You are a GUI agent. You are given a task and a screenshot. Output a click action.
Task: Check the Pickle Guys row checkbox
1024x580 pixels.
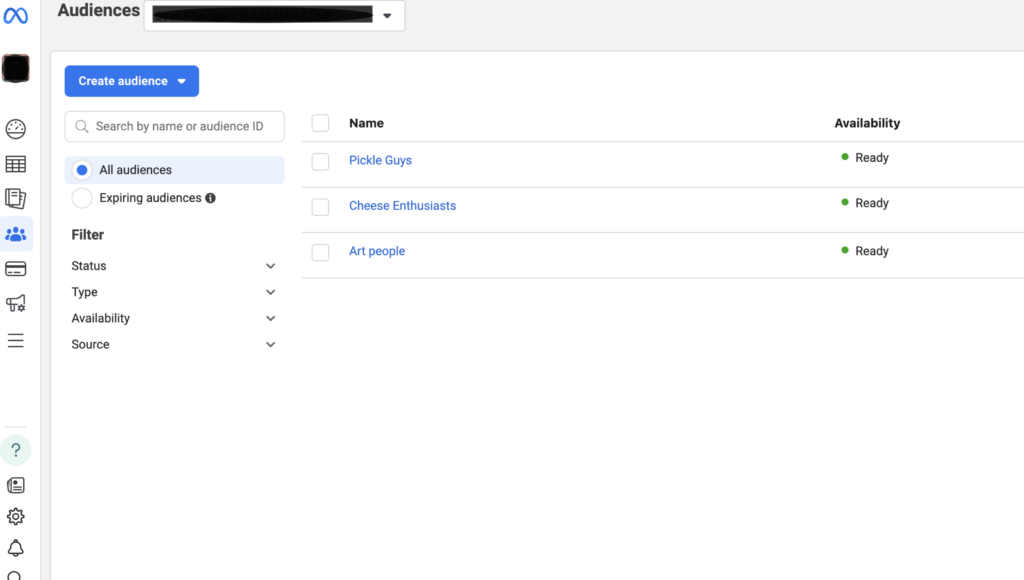click(320, 161)
